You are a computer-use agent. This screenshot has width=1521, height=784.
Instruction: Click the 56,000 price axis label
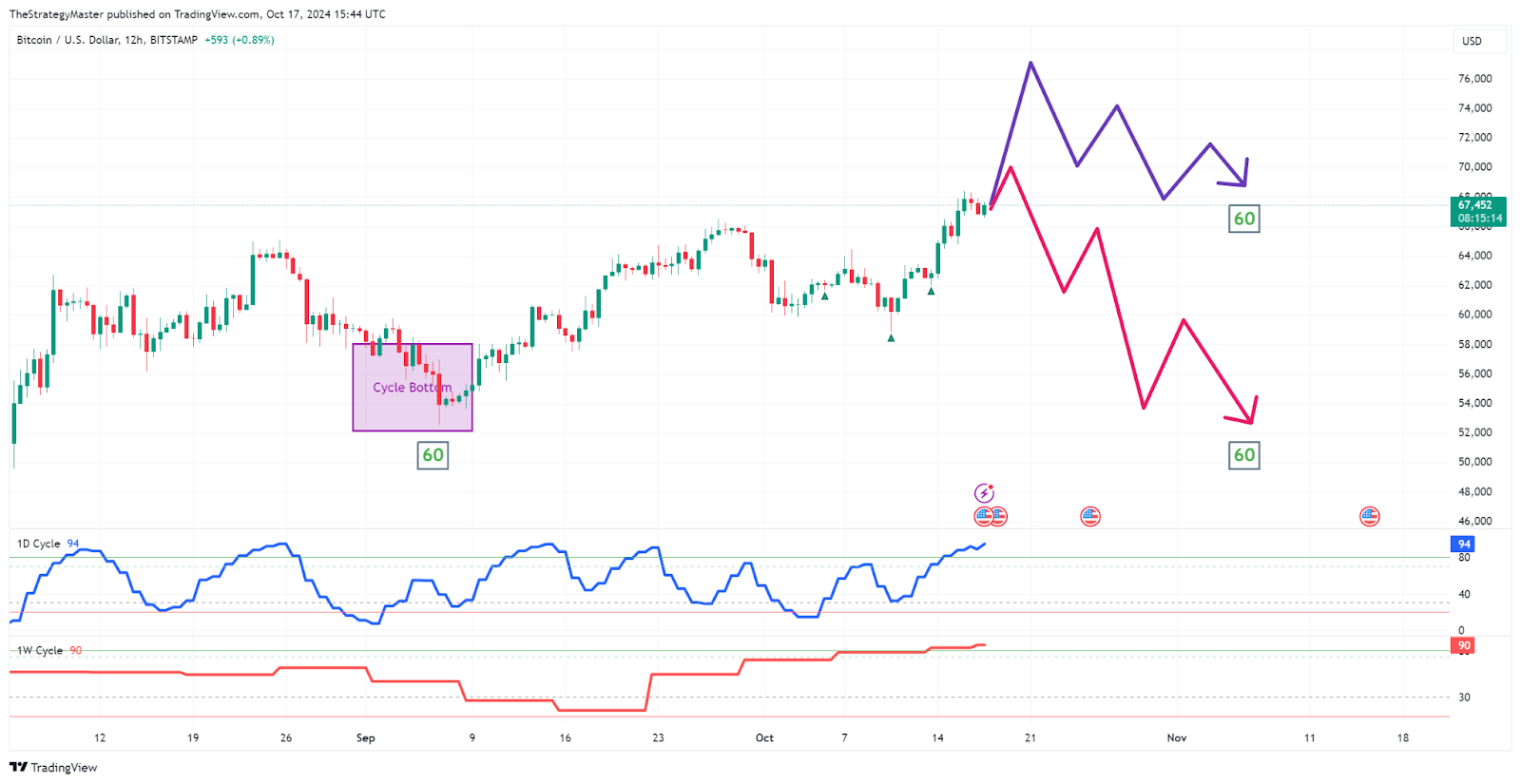[1475, 373]
